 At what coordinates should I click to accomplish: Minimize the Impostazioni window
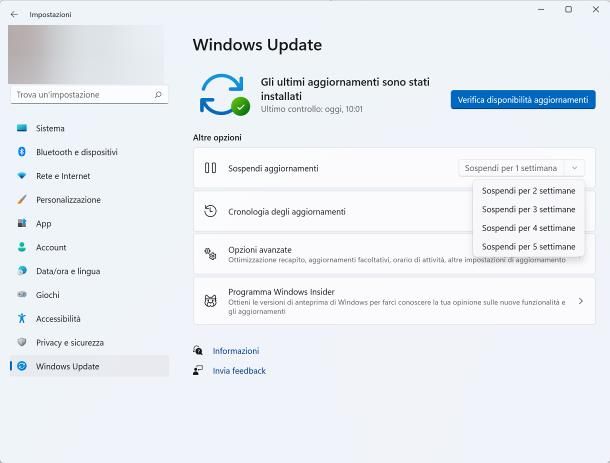[541, 9]
